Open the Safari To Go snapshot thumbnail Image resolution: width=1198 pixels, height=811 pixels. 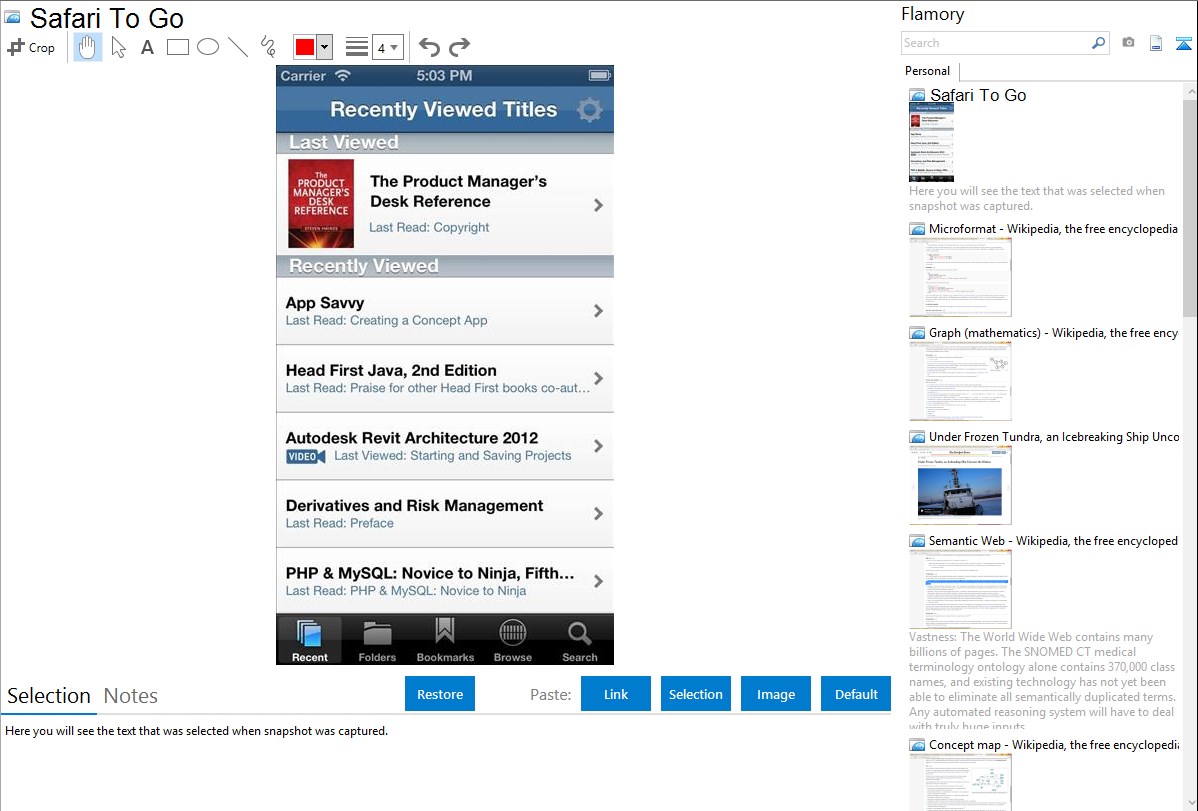[x=931, y=142]
